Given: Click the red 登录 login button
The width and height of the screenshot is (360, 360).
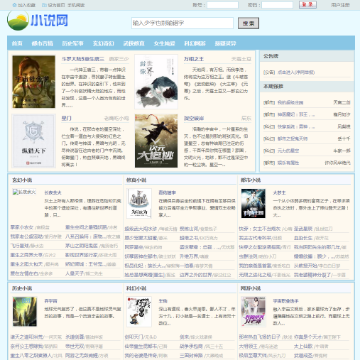Looking at the screenshot, I should pos(308,5).
